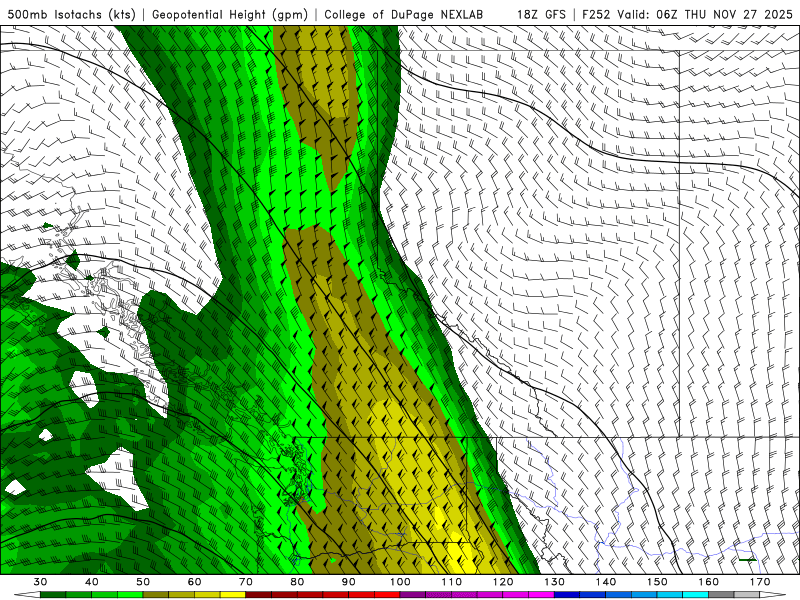Click the color bar label "90"
This screenshot has width=800, height=600.
click(348, 582)
